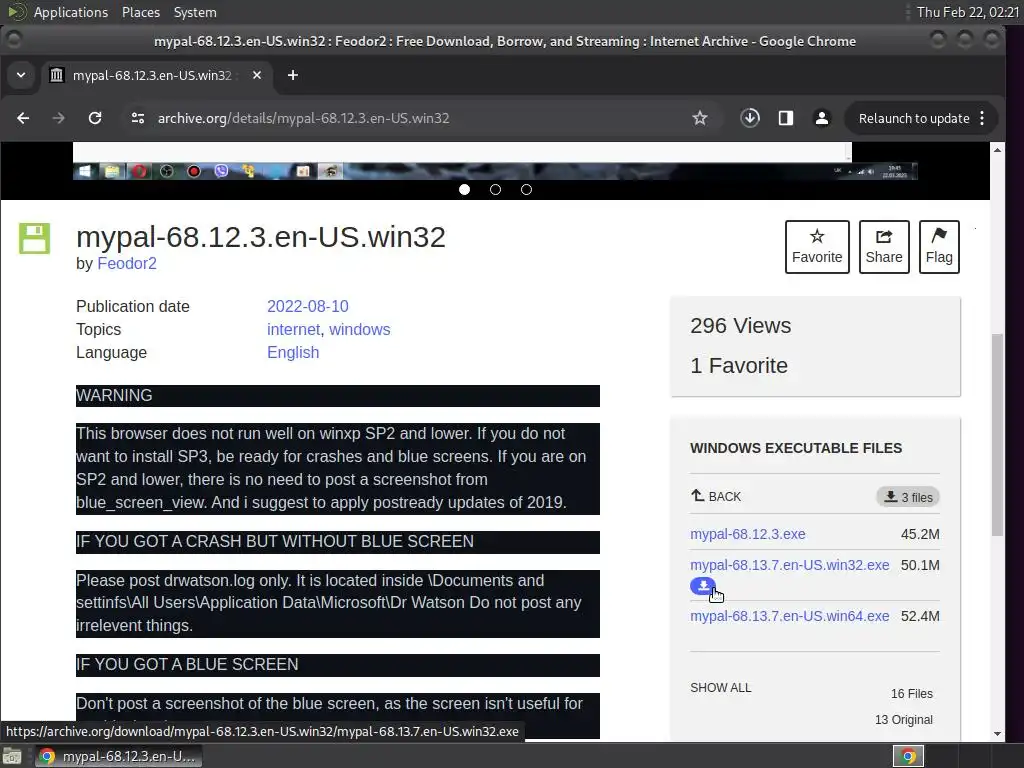Image resolution: width=1024 pixels, height=768 pixels.
Task: Open the windows topic link
Action: click(x=360, y=329)
